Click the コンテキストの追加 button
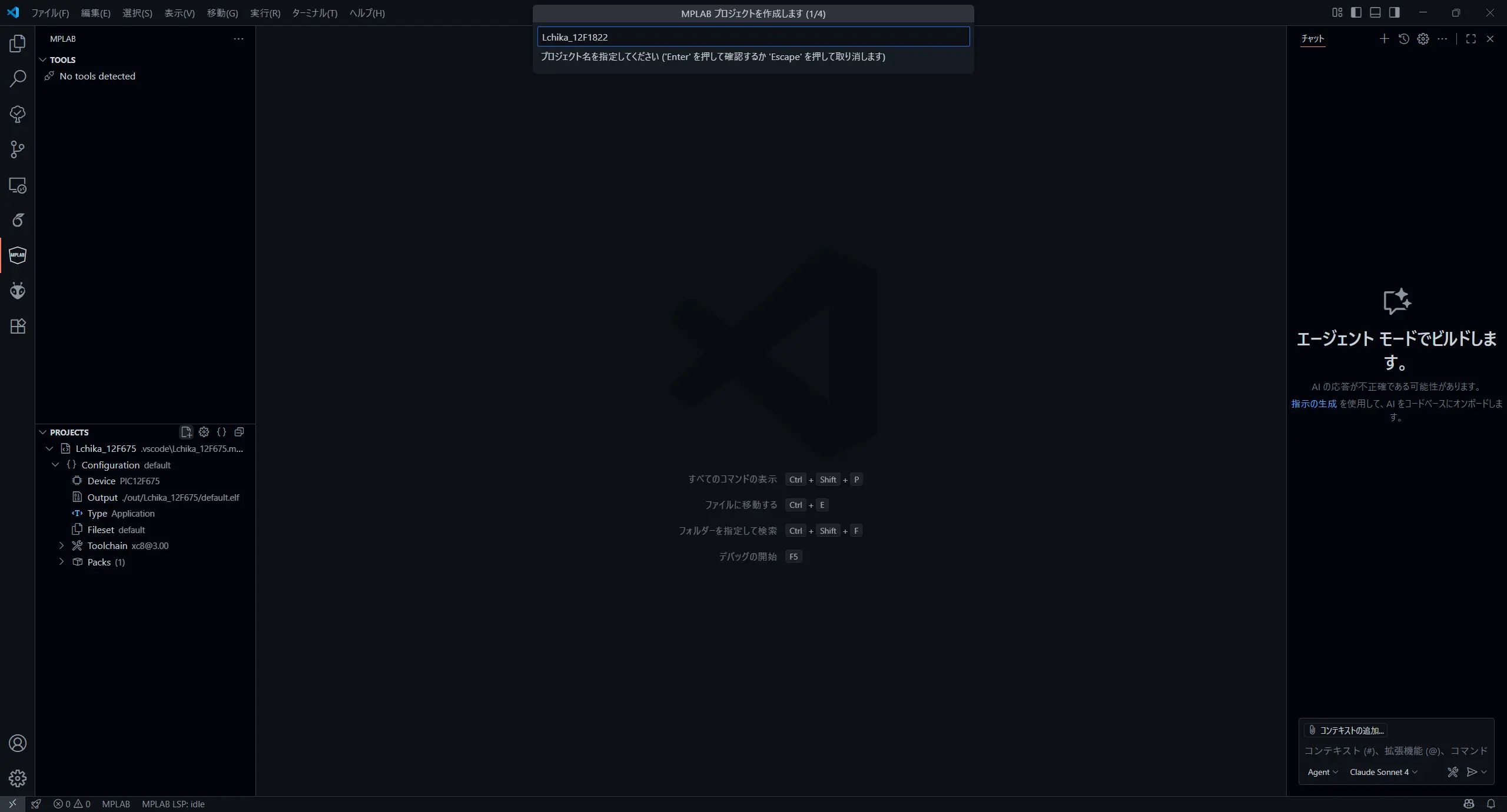Screen dimensions: 1507x812 (x=1346, y=730)
